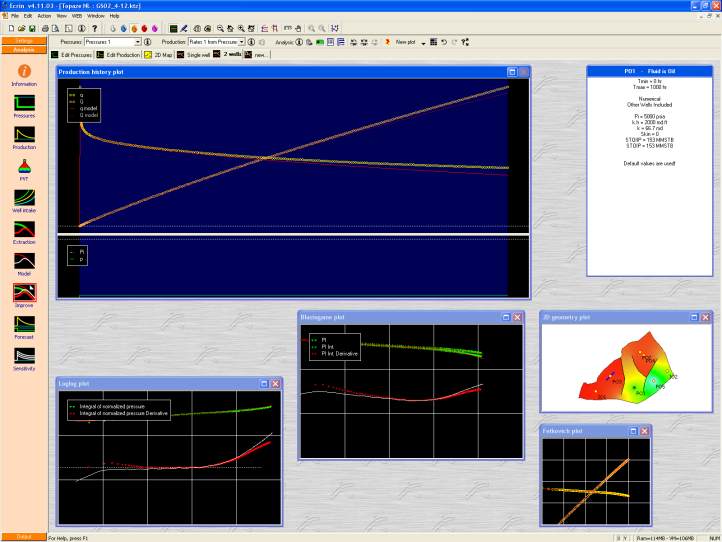
Task: Click the Pressures icon in left sidebar
Action: (x=24, y=101)
